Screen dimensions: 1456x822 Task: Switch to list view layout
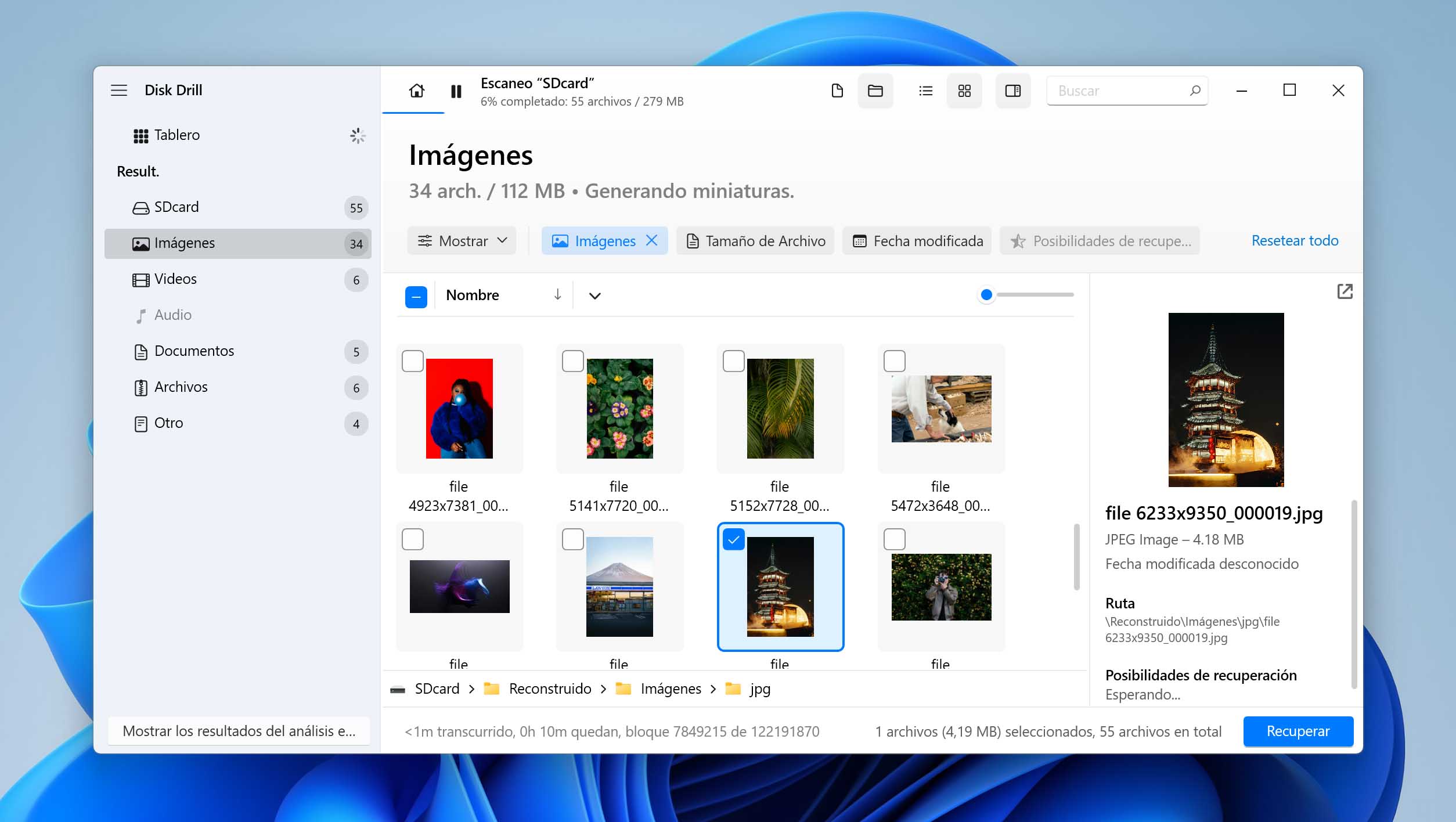[x=926, y=91]
